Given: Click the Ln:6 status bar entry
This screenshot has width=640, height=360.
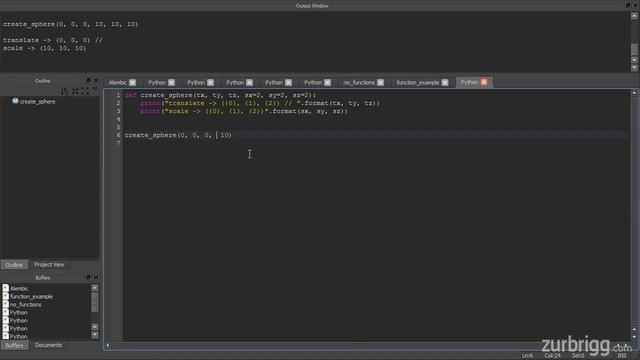Looking at the screenshot, I should [x=527, y=356].
